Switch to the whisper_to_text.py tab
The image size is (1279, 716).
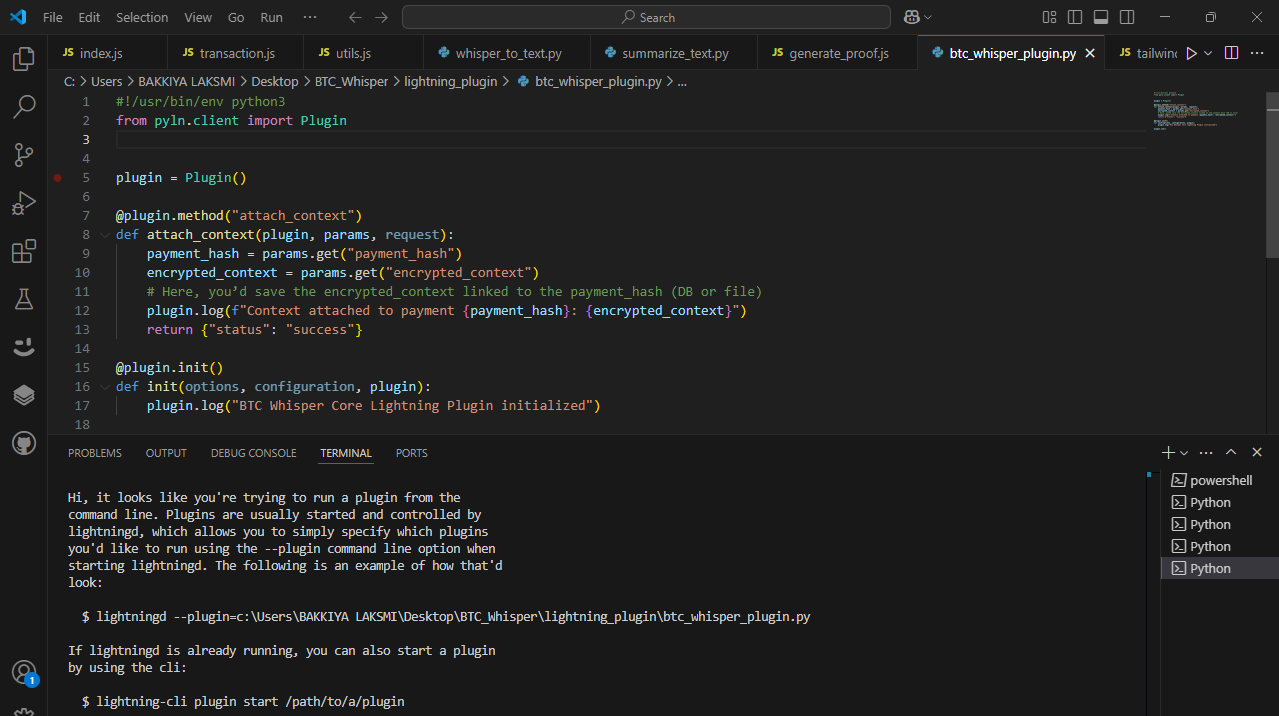click(x=508, y=53)
